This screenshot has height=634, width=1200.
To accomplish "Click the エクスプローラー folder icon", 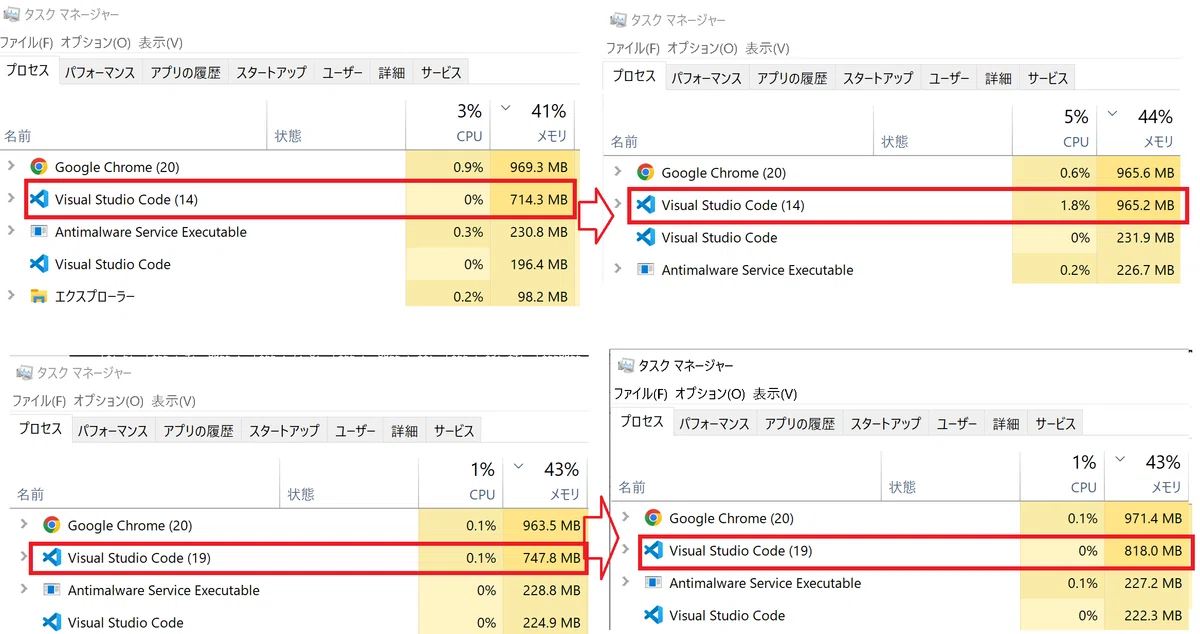I will tap(39, 296).
